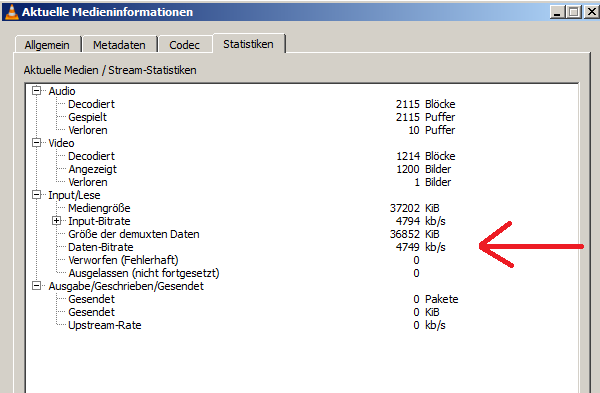Click the value 36852 KiB
Screen dimensions: 600x393
click(414, 234)
